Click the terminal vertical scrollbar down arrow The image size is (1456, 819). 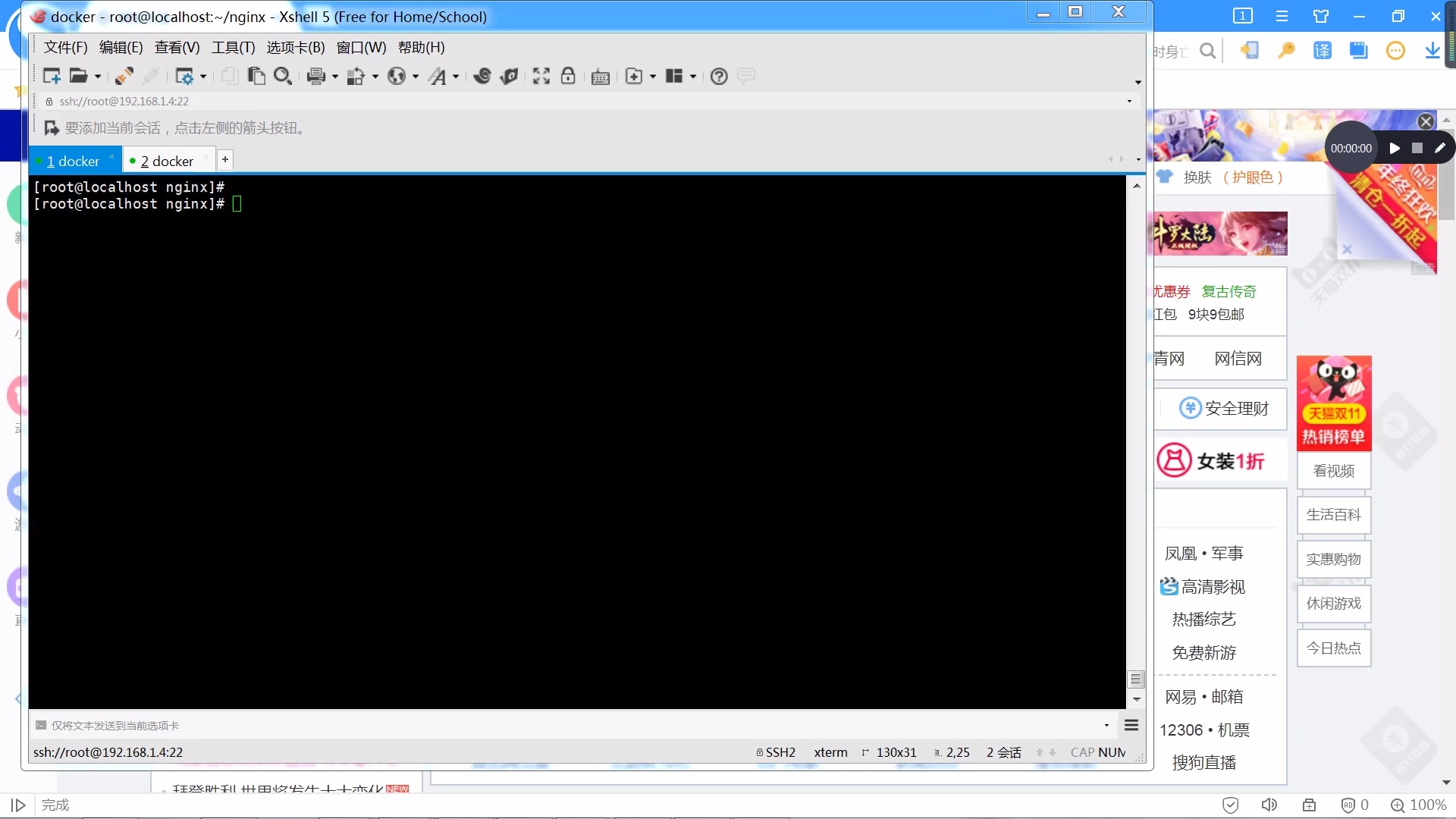tap(1136, 699)
